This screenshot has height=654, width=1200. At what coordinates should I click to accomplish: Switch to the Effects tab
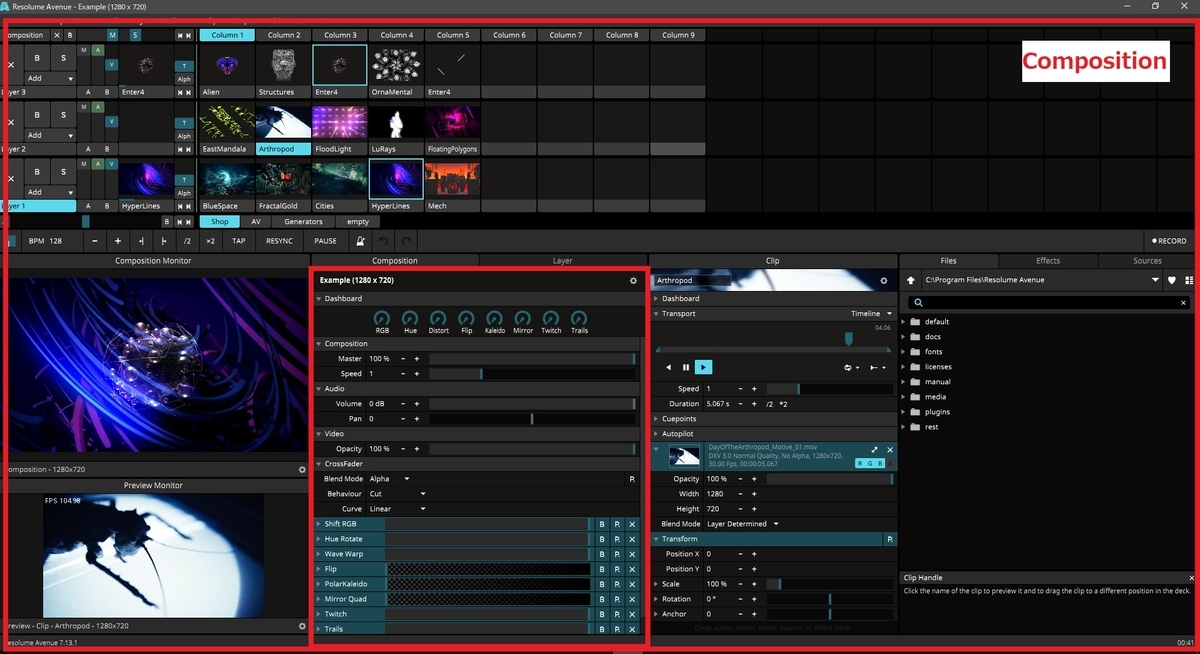[x=1048, y=261]
